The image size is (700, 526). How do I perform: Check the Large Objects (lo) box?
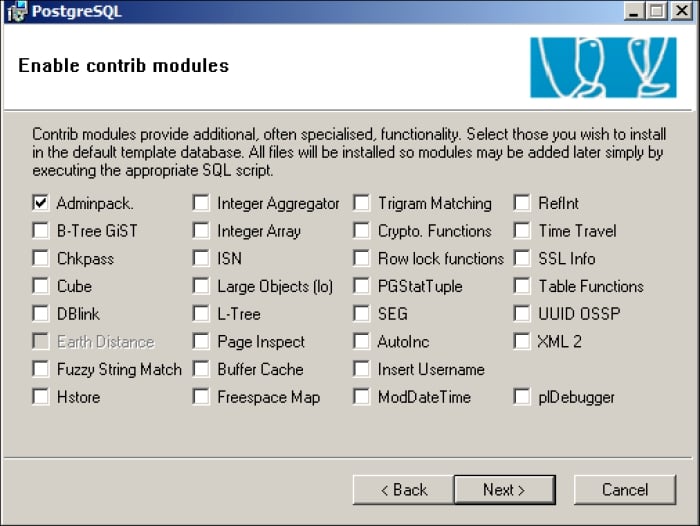click(201, 286)
